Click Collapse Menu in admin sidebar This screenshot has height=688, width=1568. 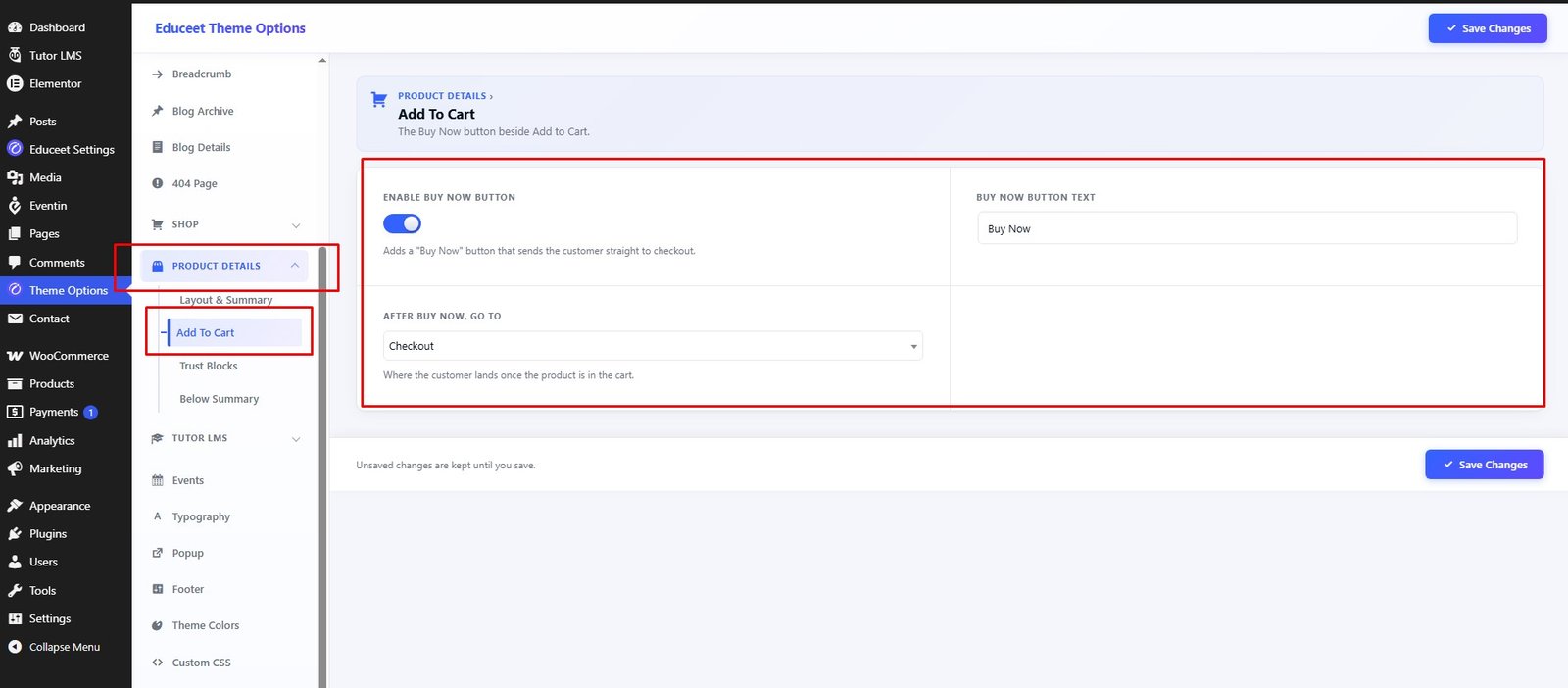point(65,647)
